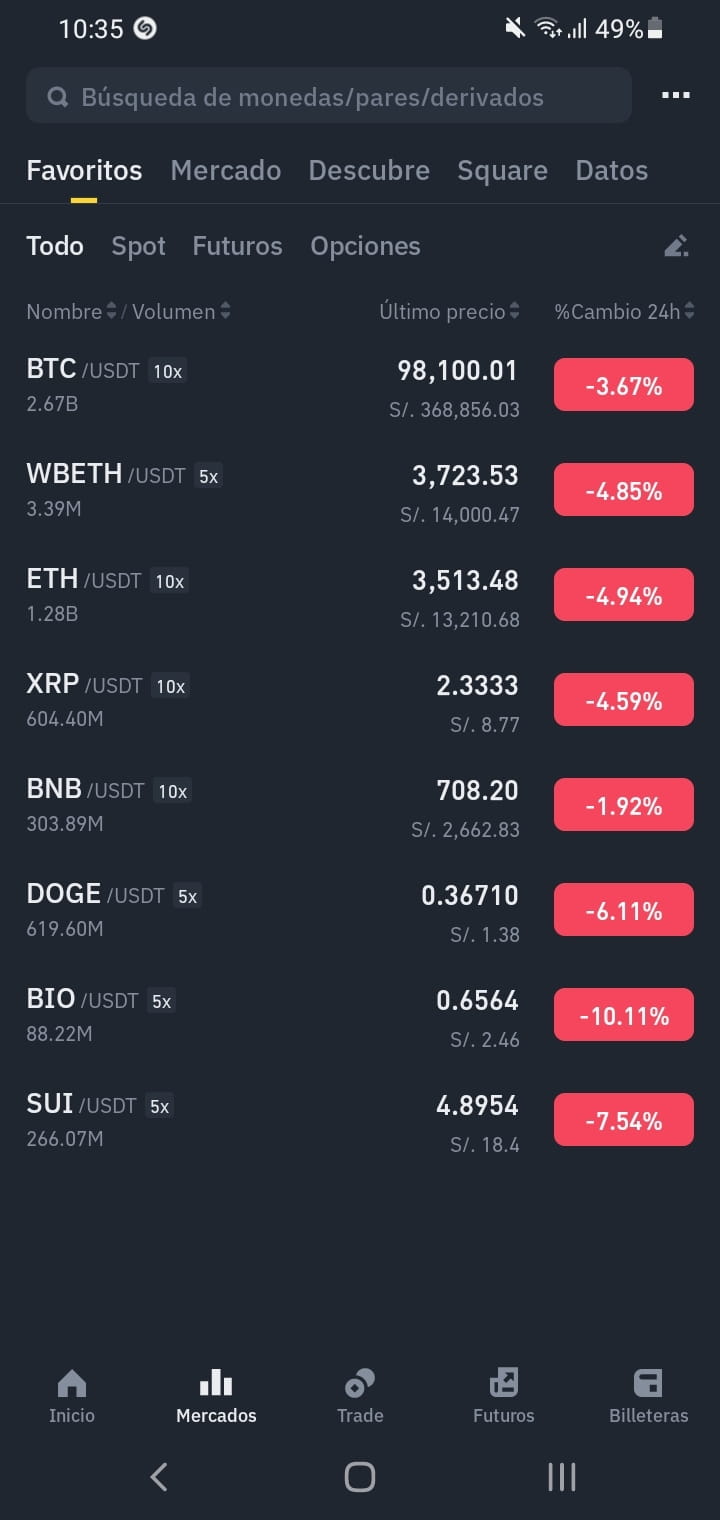Tap the Android recent apps icon
The image size is (720, 1520).
[x=562, y=1477]
